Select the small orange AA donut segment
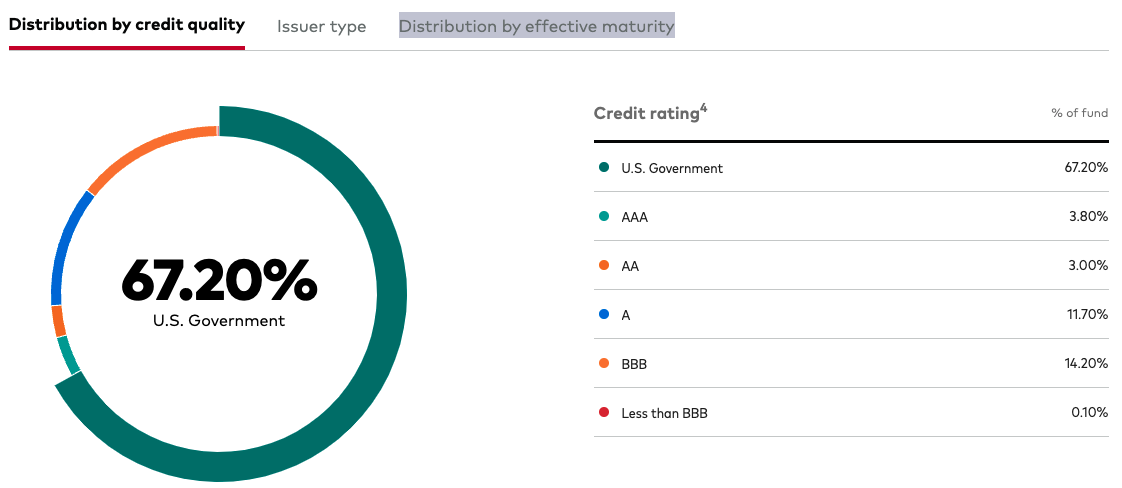The image size is (1122, 488). click(58, 321)
